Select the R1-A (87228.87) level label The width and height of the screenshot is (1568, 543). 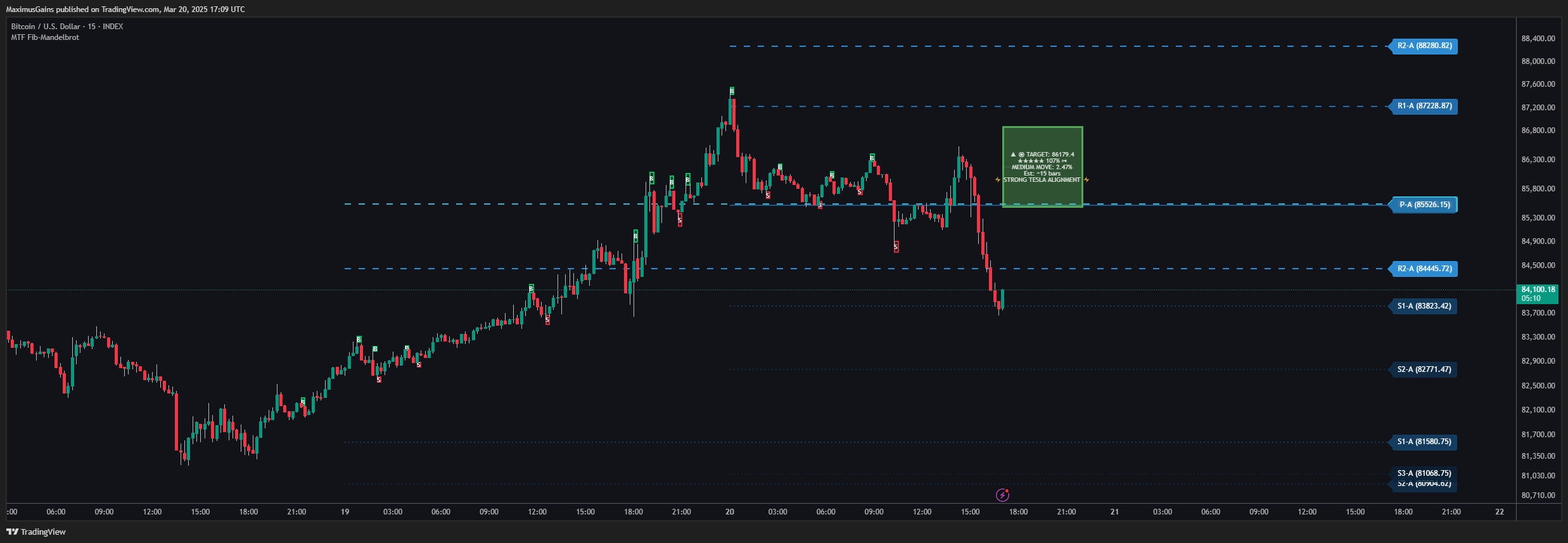[1424, 106]
